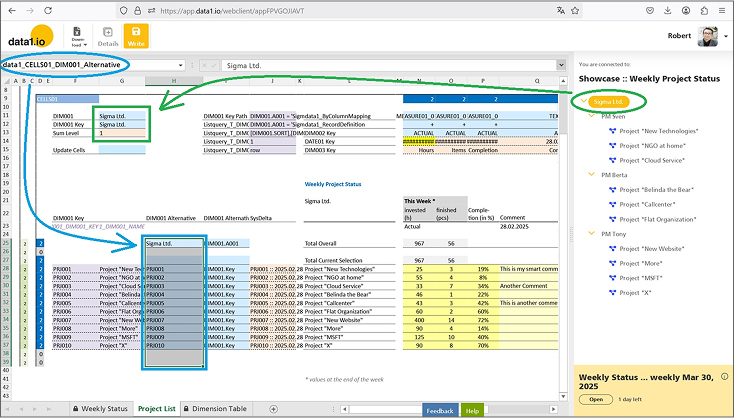
Task: Select PM Sven in the tree
Action: coord(613,117)
